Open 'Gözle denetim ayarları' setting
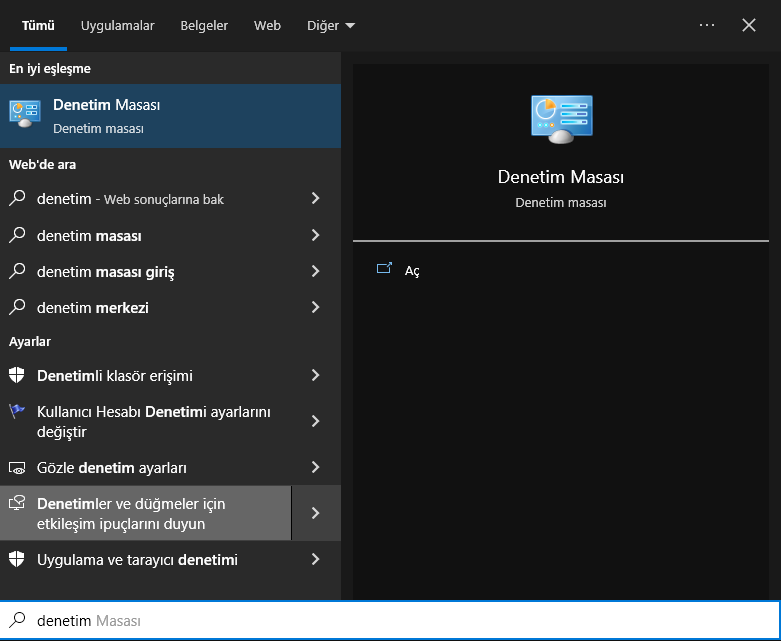The image size is (781, 641). click(x=145, y=468)
